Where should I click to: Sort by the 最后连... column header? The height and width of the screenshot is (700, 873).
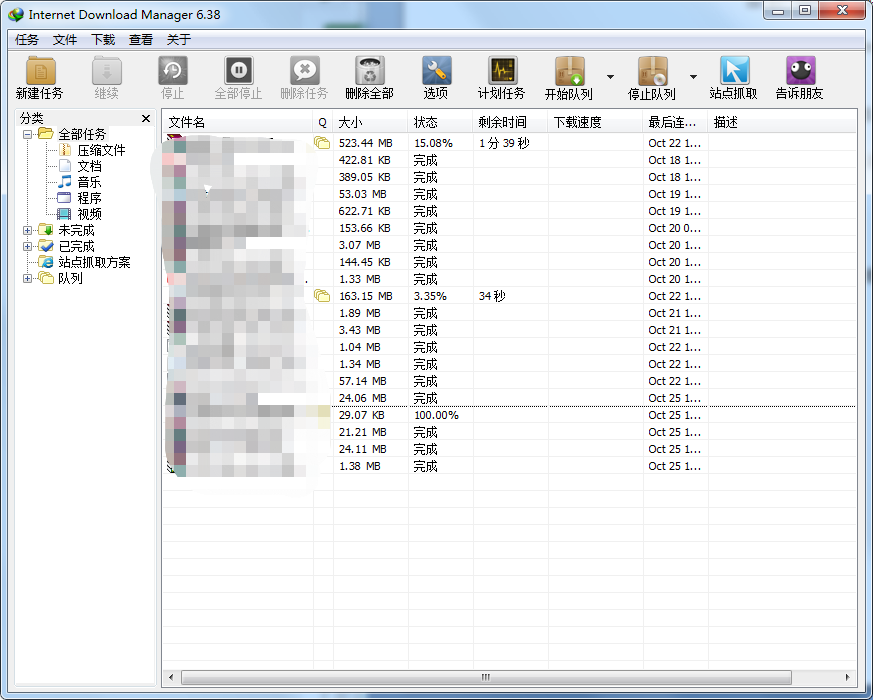675,122
